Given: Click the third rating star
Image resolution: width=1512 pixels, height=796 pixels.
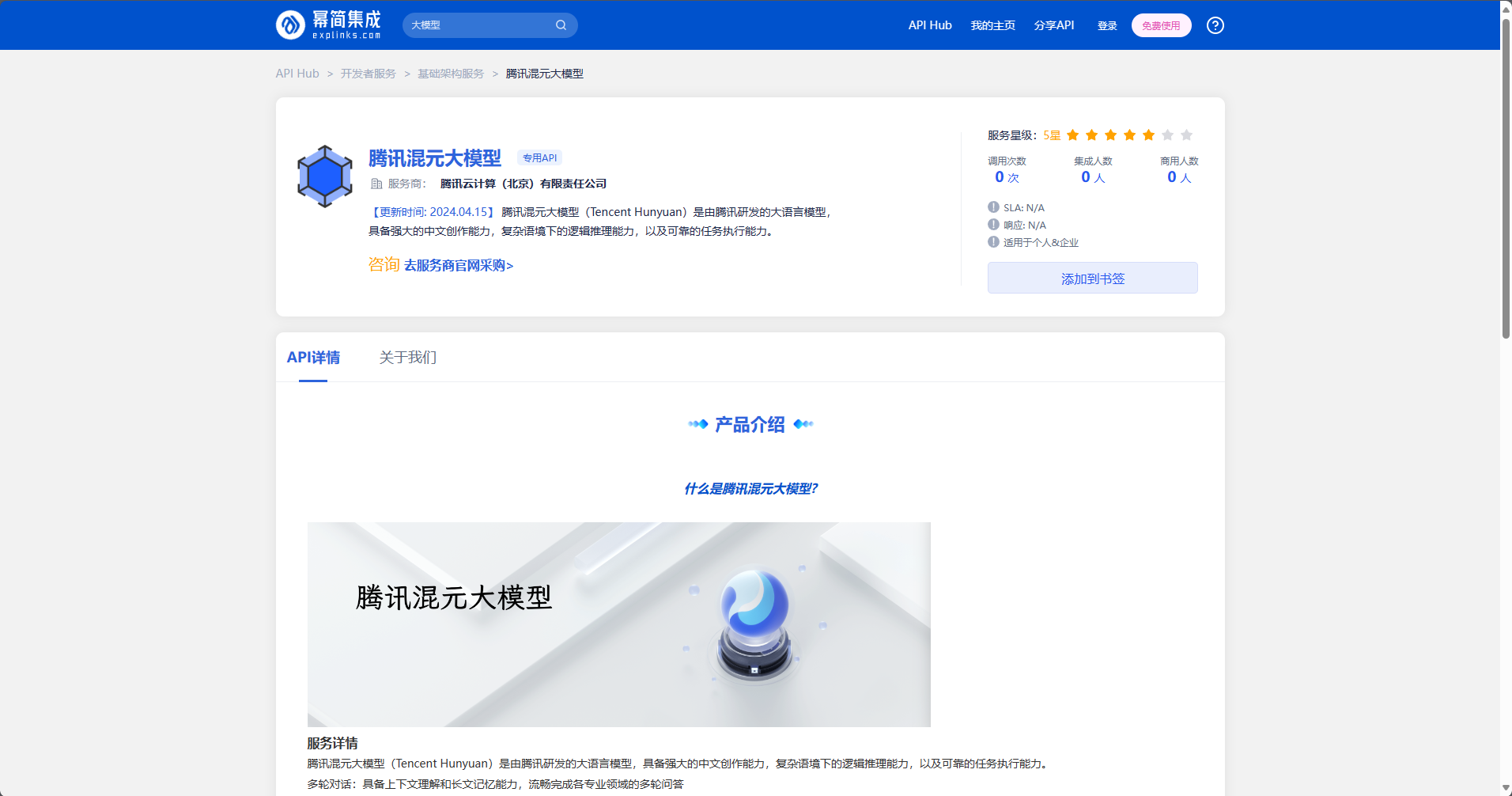Looking at the screenshot, I should tap(1111, 135).
